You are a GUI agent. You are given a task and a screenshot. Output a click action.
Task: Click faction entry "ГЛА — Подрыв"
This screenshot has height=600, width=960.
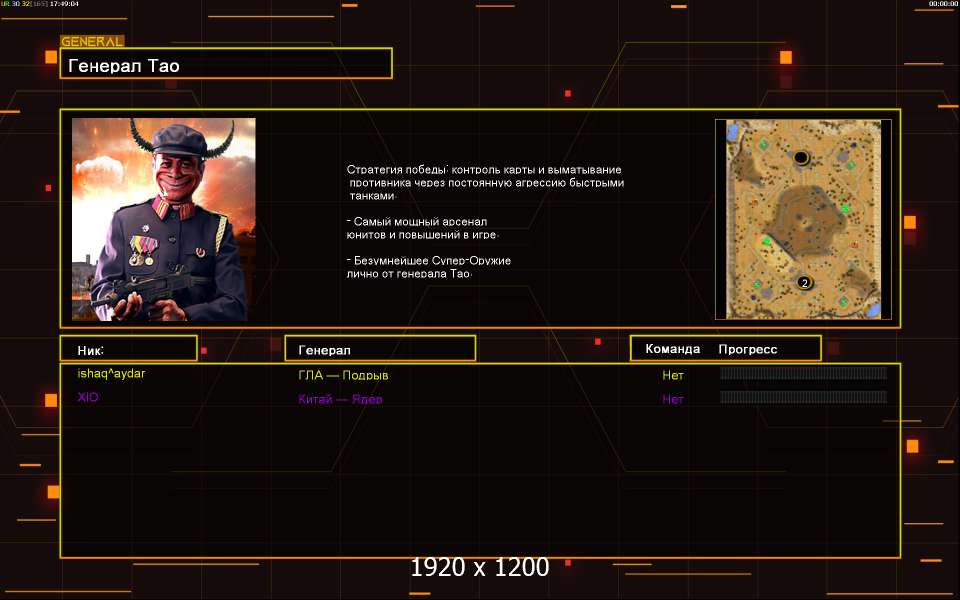[x=343, y=375]
